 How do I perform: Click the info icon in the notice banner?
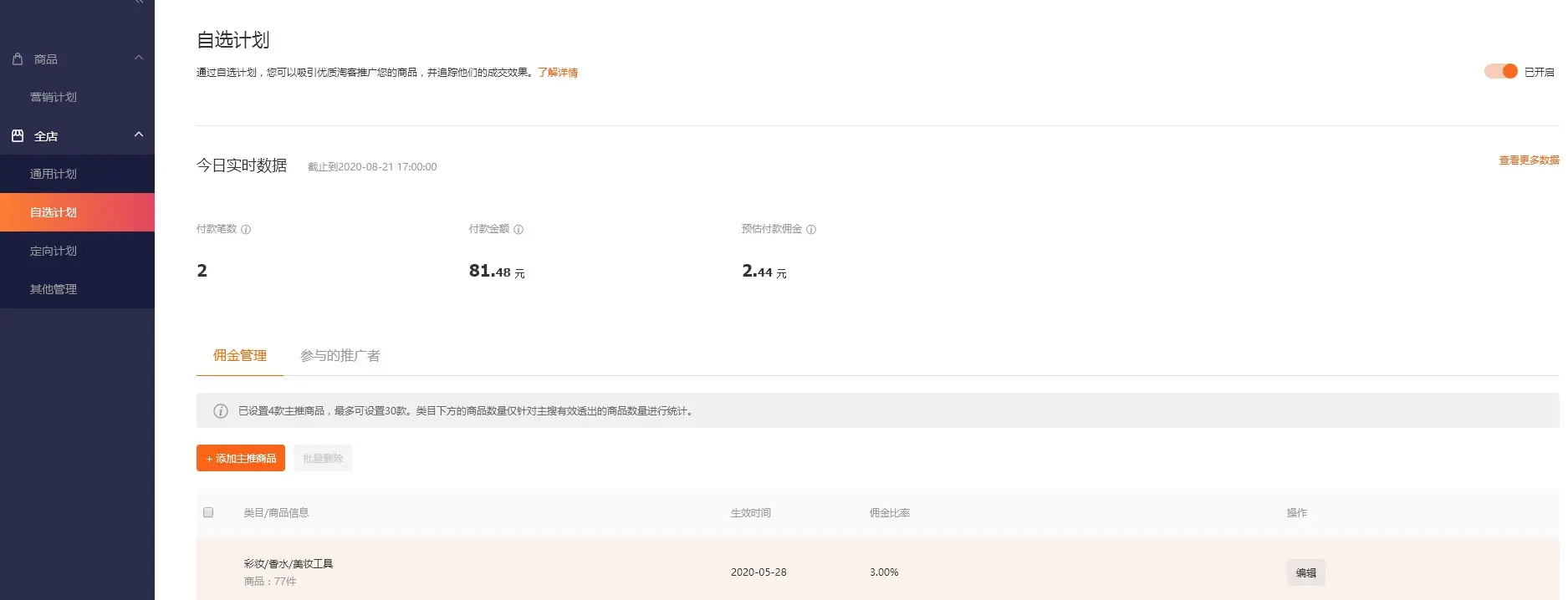[221, 411]
